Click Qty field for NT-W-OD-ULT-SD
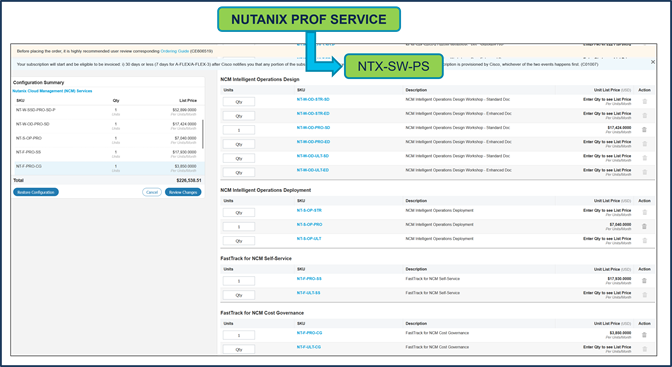 coord(239,159)
